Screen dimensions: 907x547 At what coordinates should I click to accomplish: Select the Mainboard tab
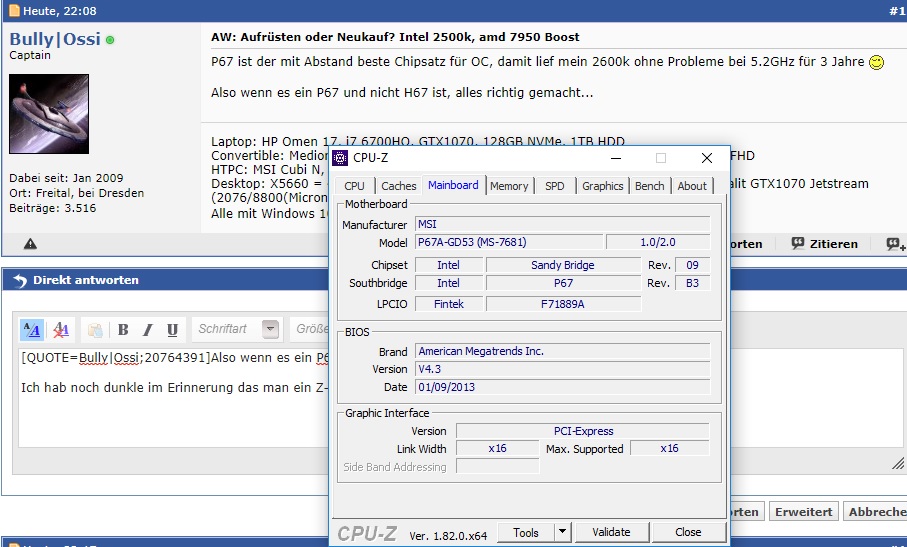tap(453, 185)
